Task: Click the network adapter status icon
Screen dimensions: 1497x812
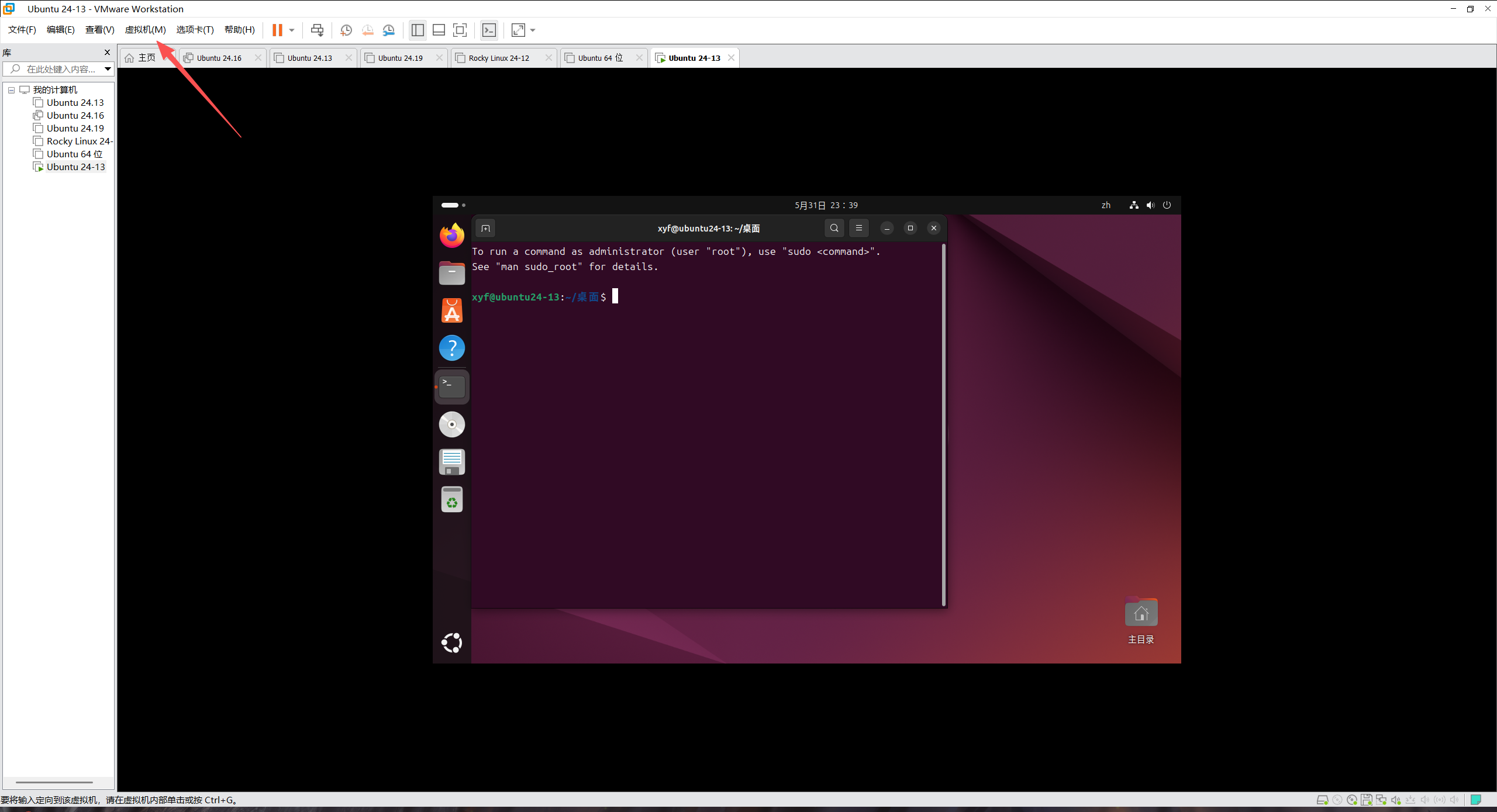Action: (1381, 800)
